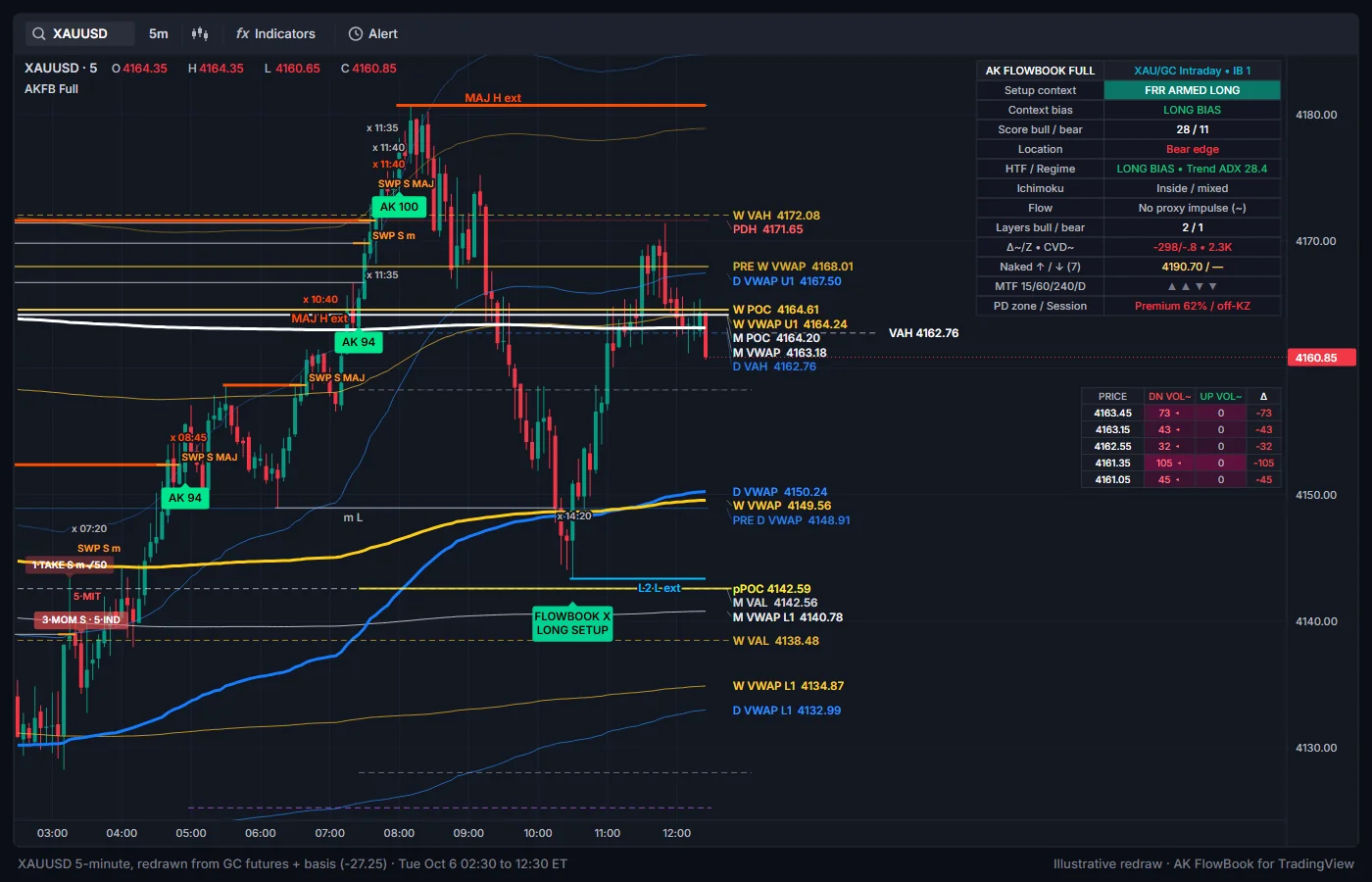Select the 4161.35 price row in the volume table
The image size is (1372, 882).
click(1181, 464)
